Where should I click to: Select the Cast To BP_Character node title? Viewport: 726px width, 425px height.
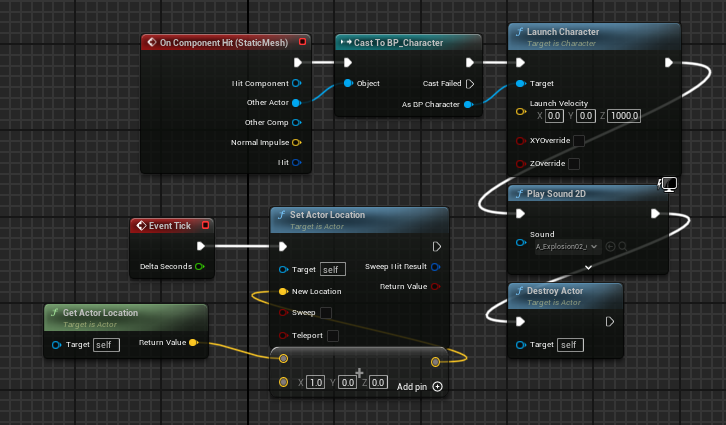pyautogui.click(x=398, y=43)
